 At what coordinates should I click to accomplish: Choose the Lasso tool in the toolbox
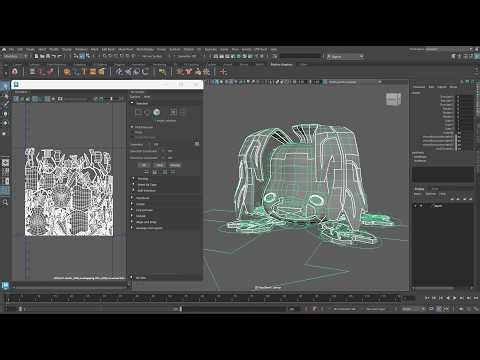[5, 96]
